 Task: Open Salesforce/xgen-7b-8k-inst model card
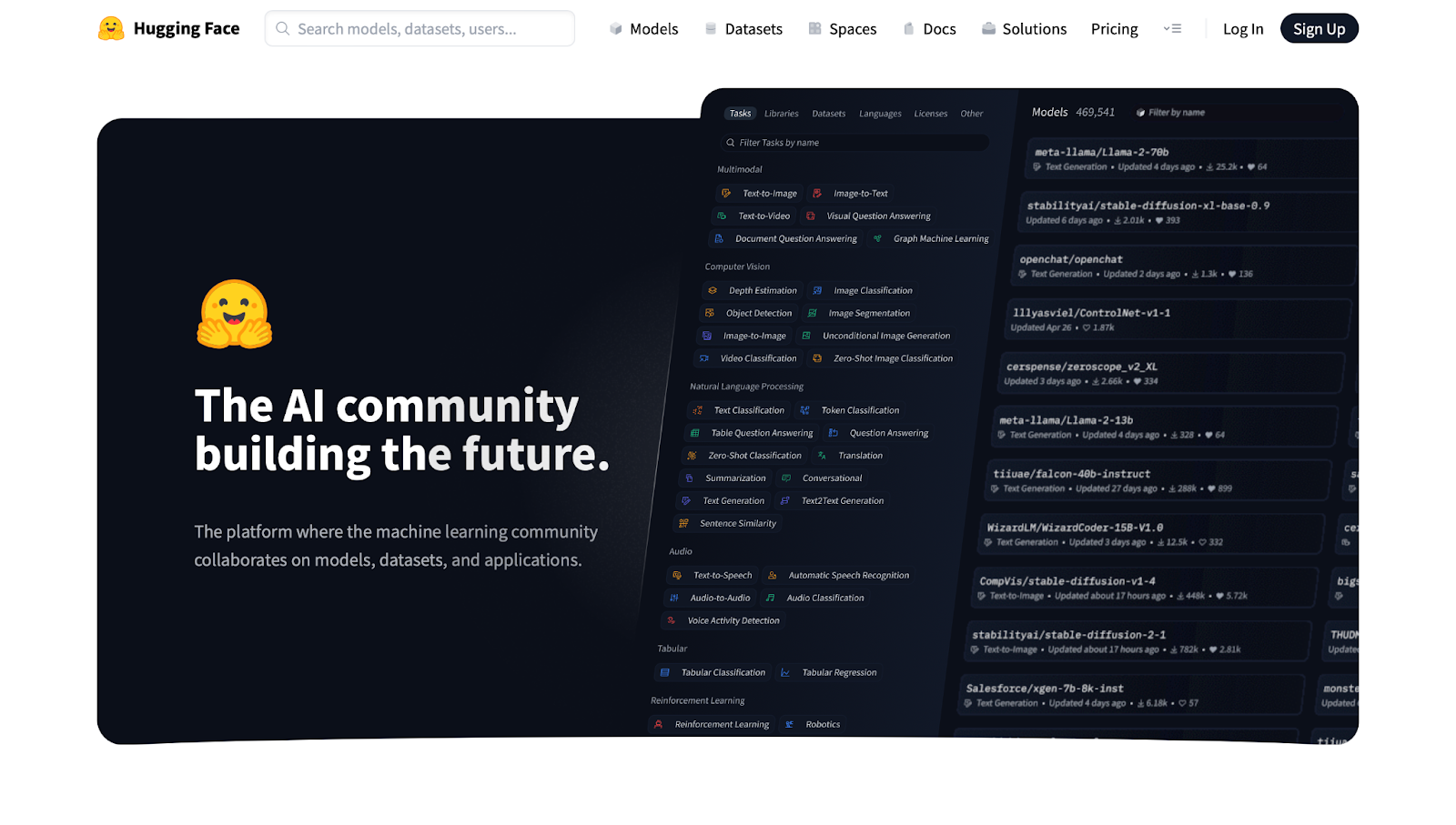(1131, 696)
